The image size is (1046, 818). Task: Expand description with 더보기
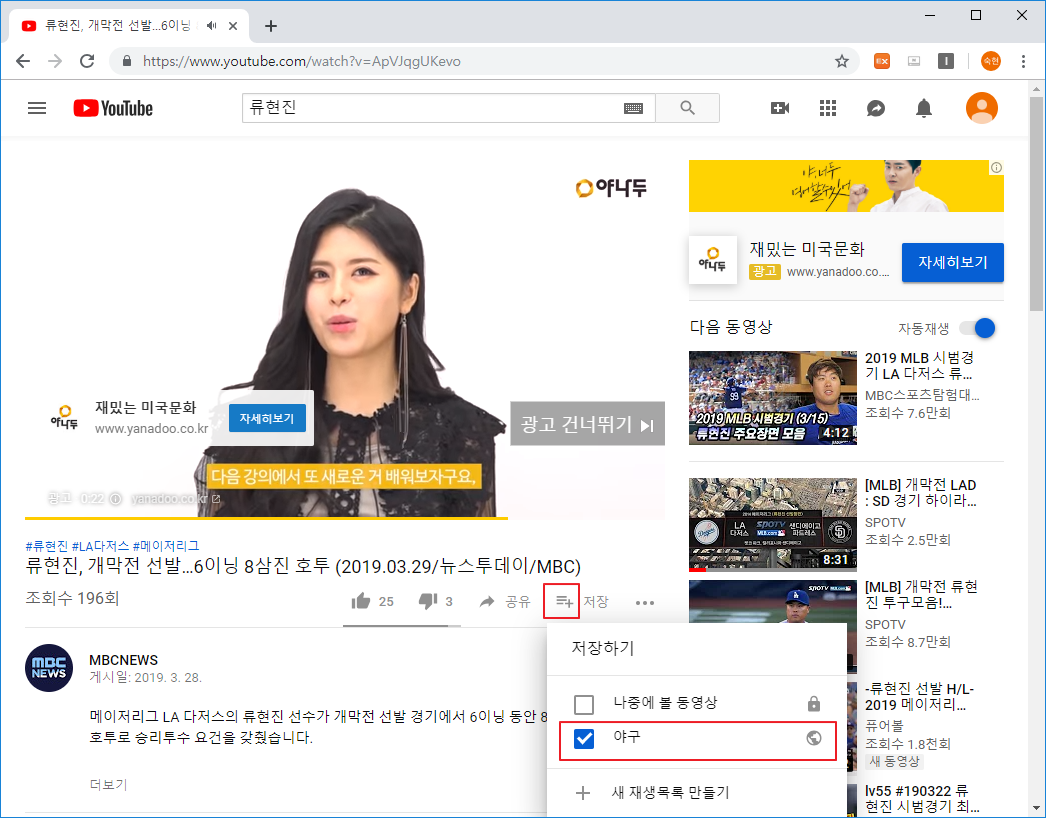pos(108,784)
